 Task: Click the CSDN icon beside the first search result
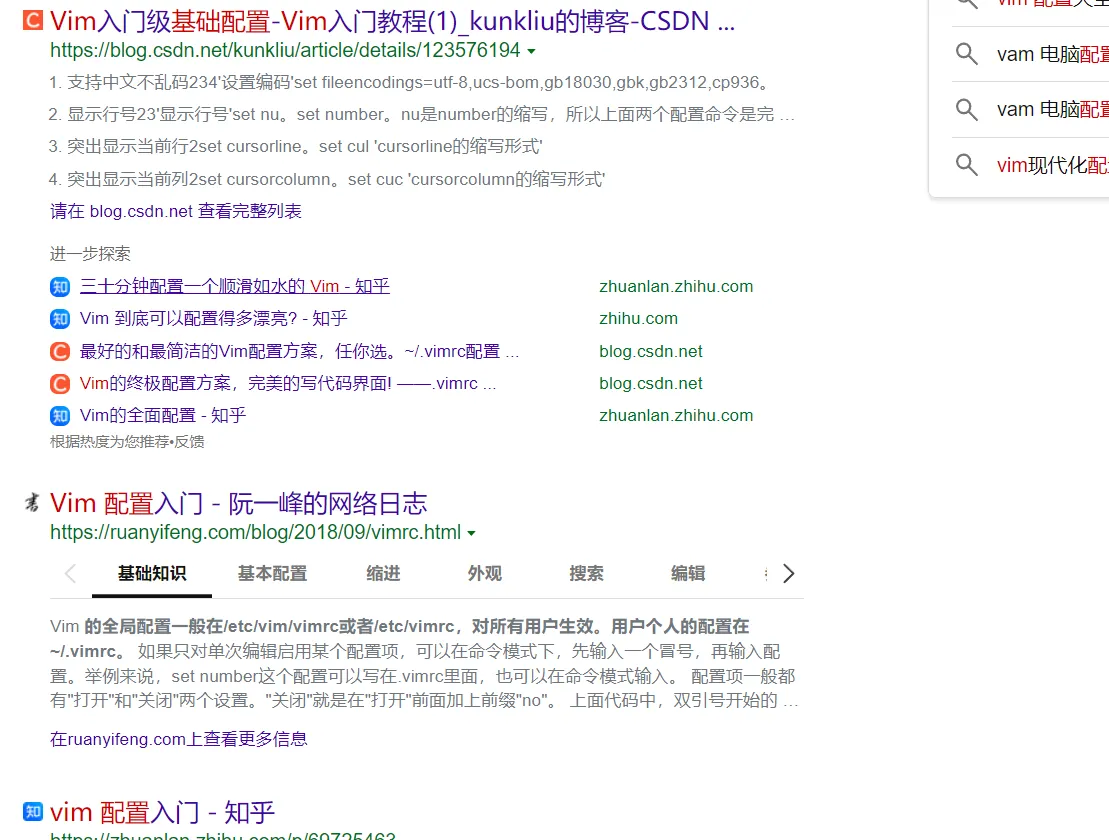tap(31, 20)
